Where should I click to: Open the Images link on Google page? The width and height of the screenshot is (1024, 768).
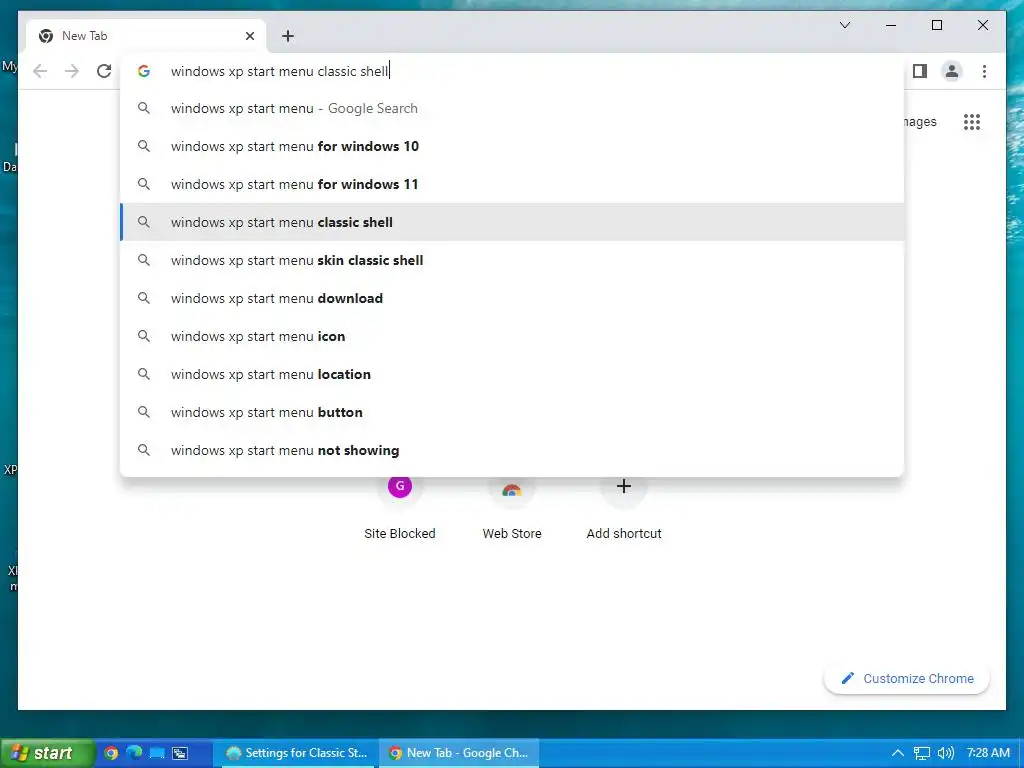920,121
